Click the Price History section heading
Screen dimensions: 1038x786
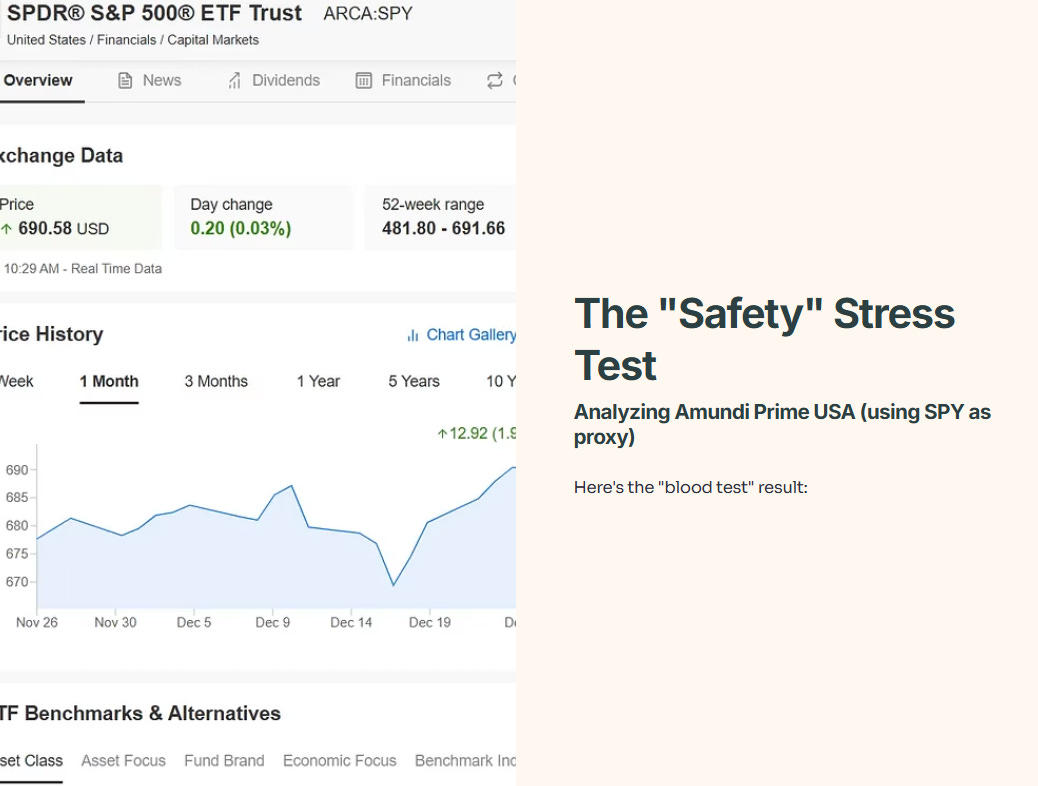[52, 334]
